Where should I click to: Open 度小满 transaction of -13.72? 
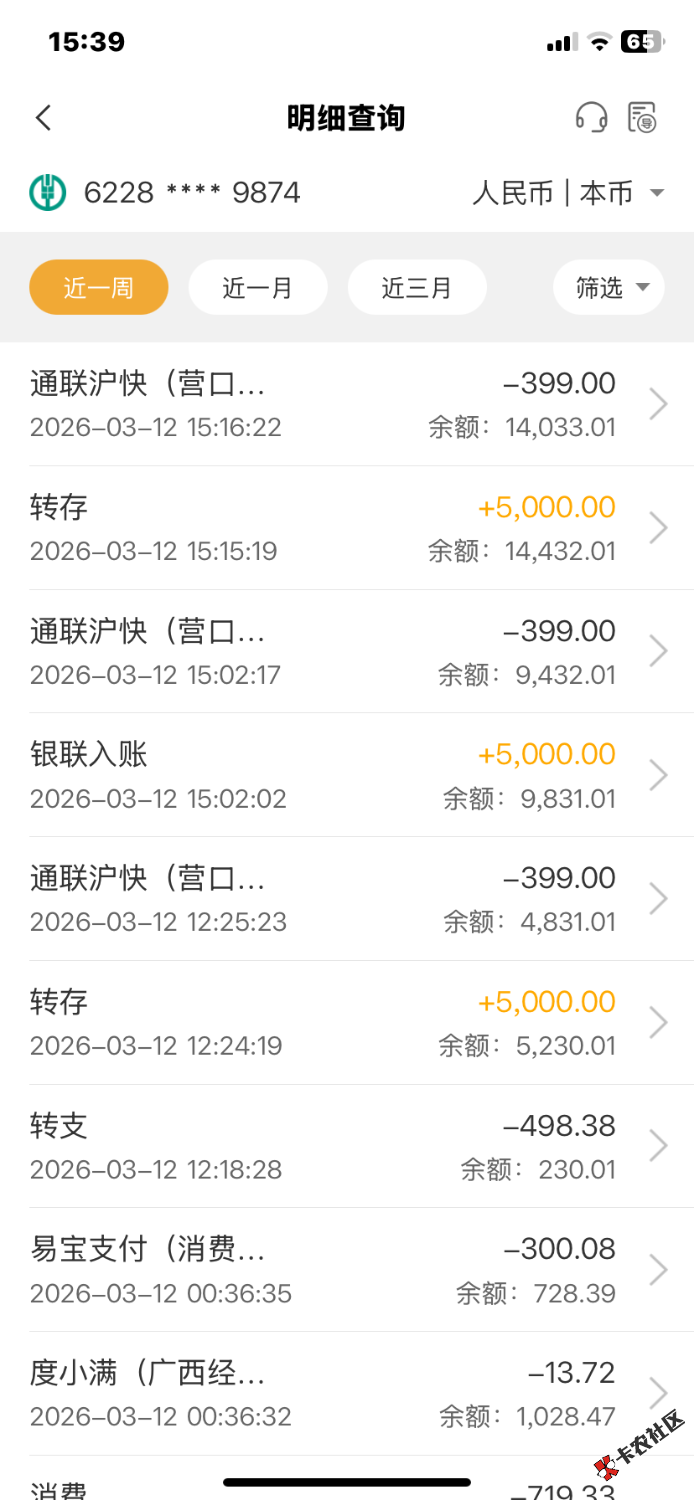tap(320, 1393)
